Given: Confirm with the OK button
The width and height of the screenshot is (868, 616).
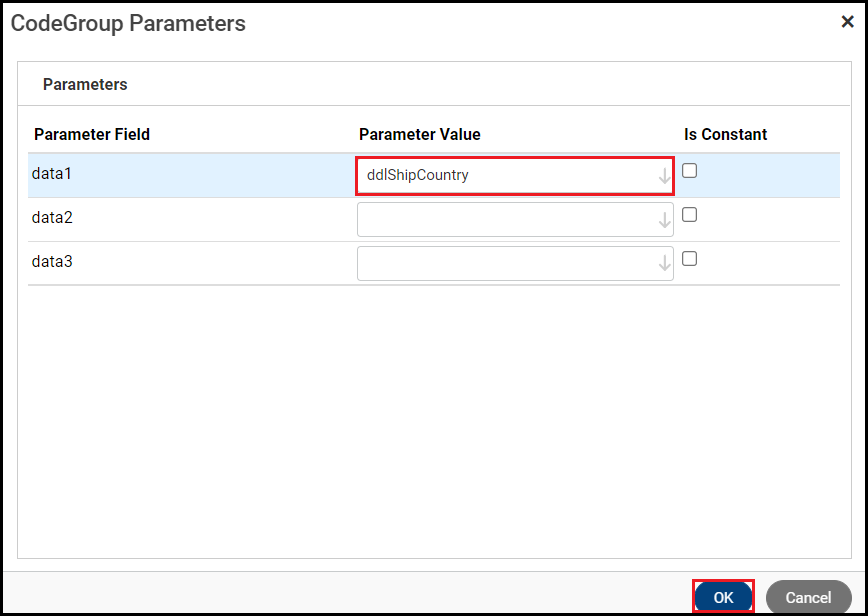Looking at the screenshot, I should coord(723,597).
